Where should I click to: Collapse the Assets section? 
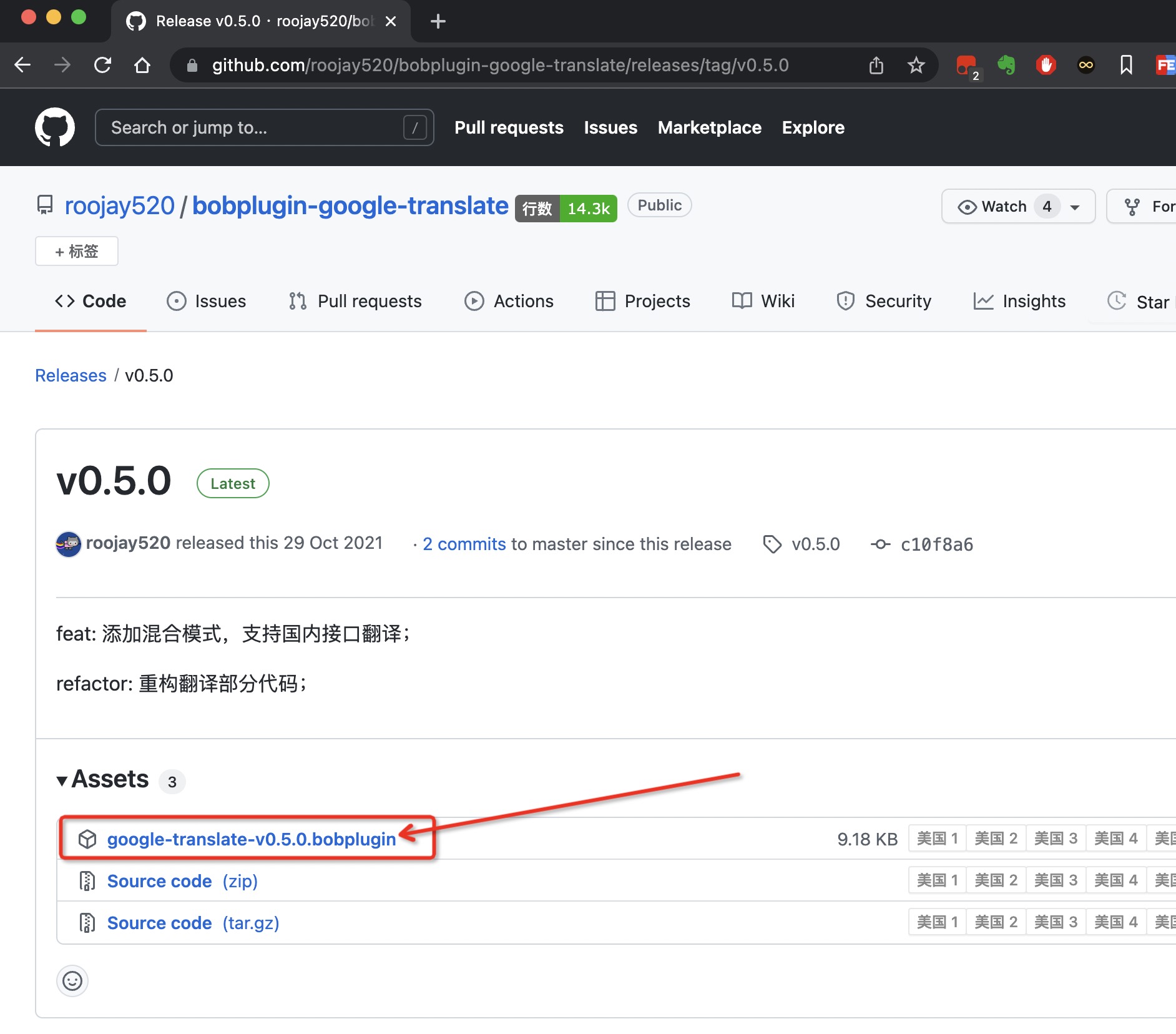click(x=104, y=779)
